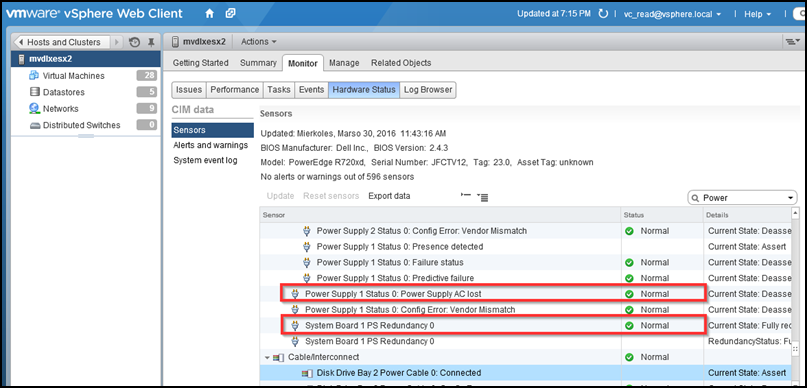Open the vc_read@vsphere.local user menu

pos(672,14)
